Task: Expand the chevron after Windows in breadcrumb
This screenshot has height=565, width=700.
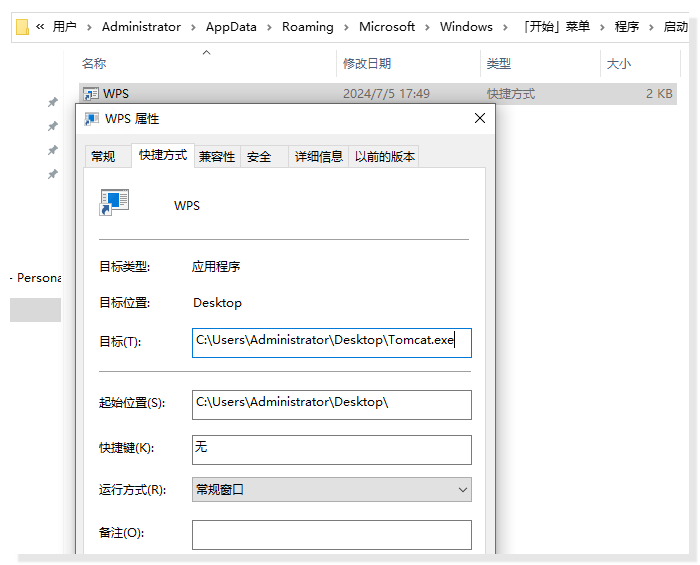Action: 504,27
